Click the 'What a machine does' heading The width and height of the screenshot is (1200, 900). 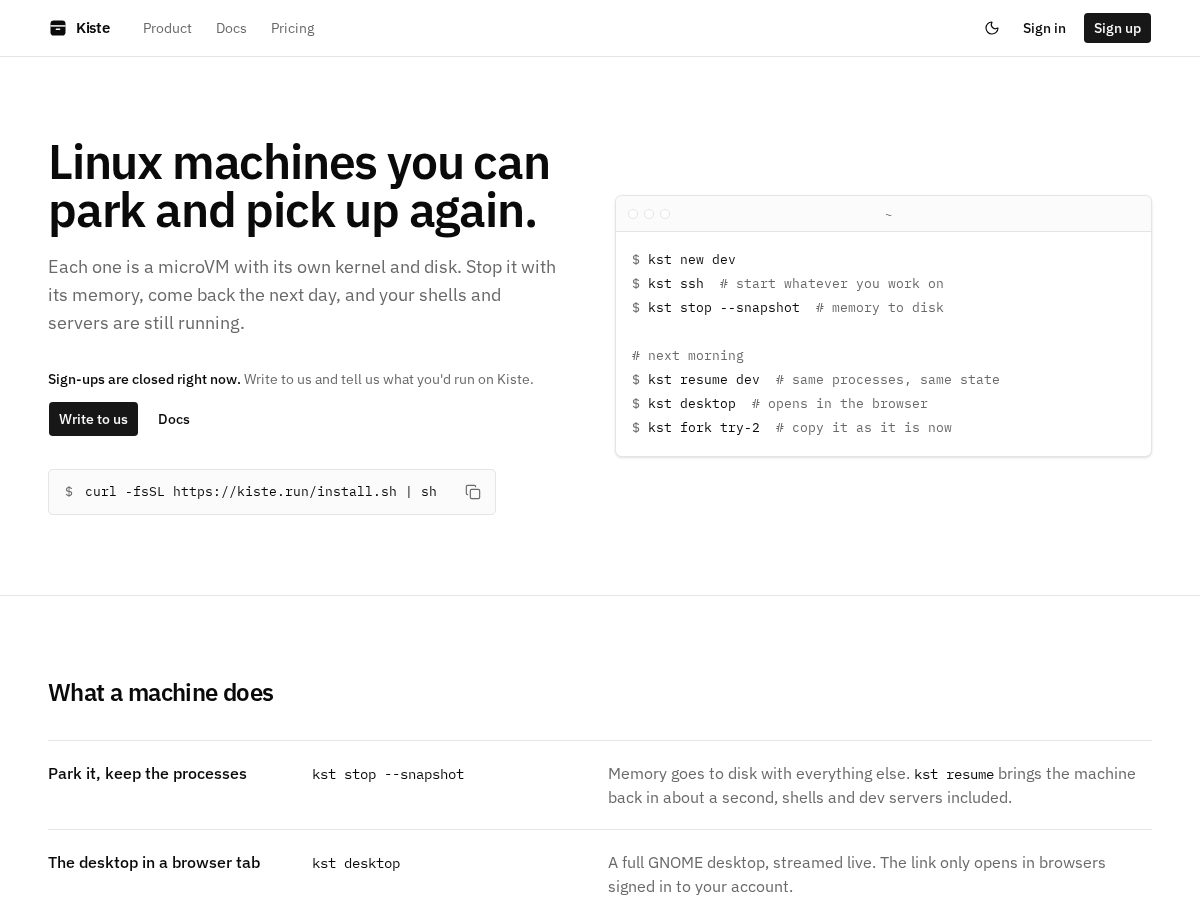coord(161,693)
